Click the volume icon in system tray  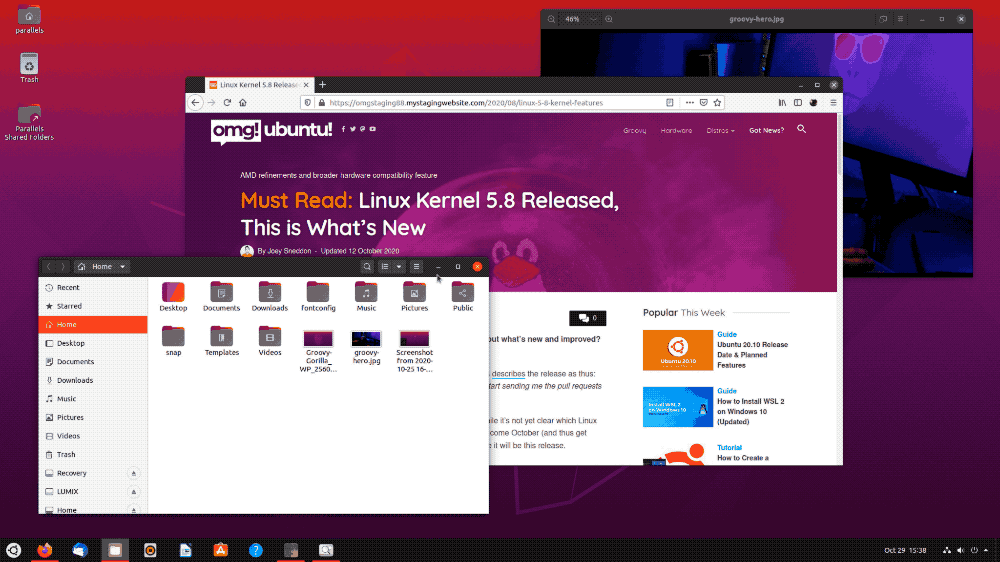coord(960,550)
